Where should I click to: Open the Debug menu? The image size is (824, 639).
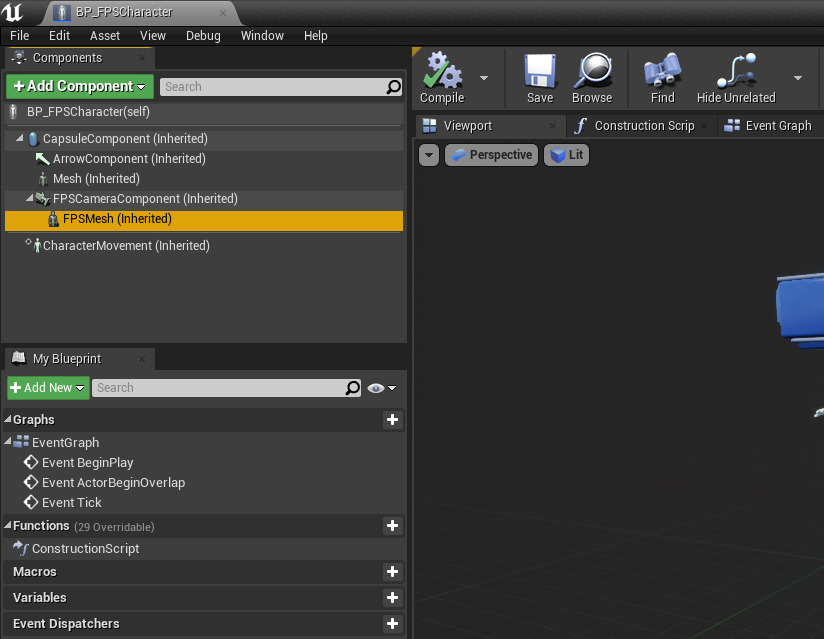[x=203, y=36]
